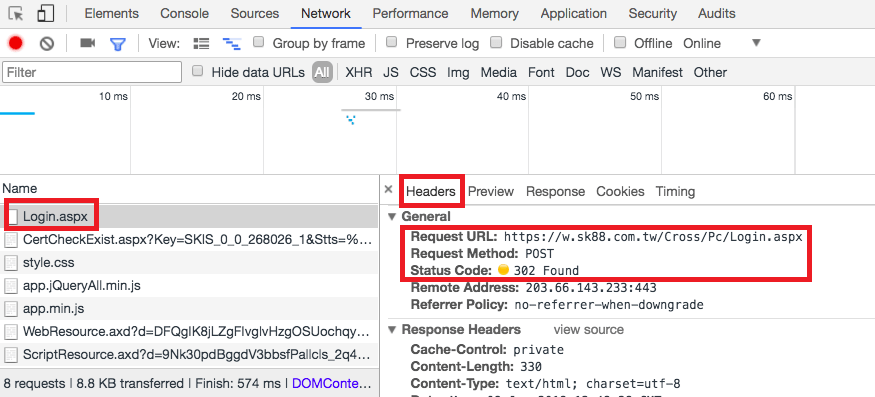Filter requests by Media

(x=498, y=72)
